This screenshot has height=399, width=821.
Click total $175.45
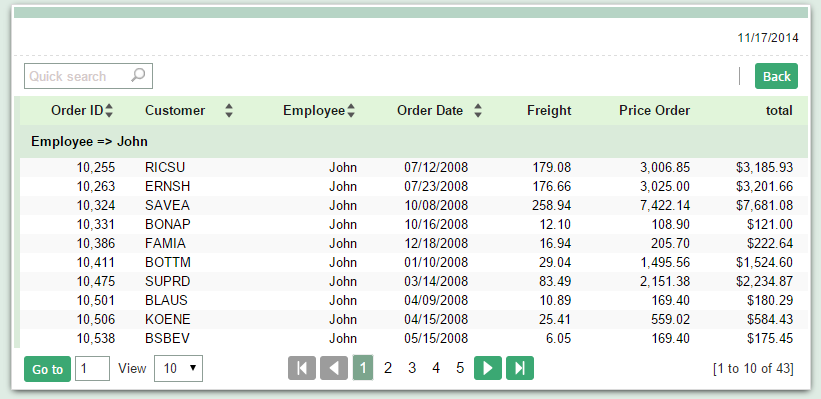click(x=770, y=338)
